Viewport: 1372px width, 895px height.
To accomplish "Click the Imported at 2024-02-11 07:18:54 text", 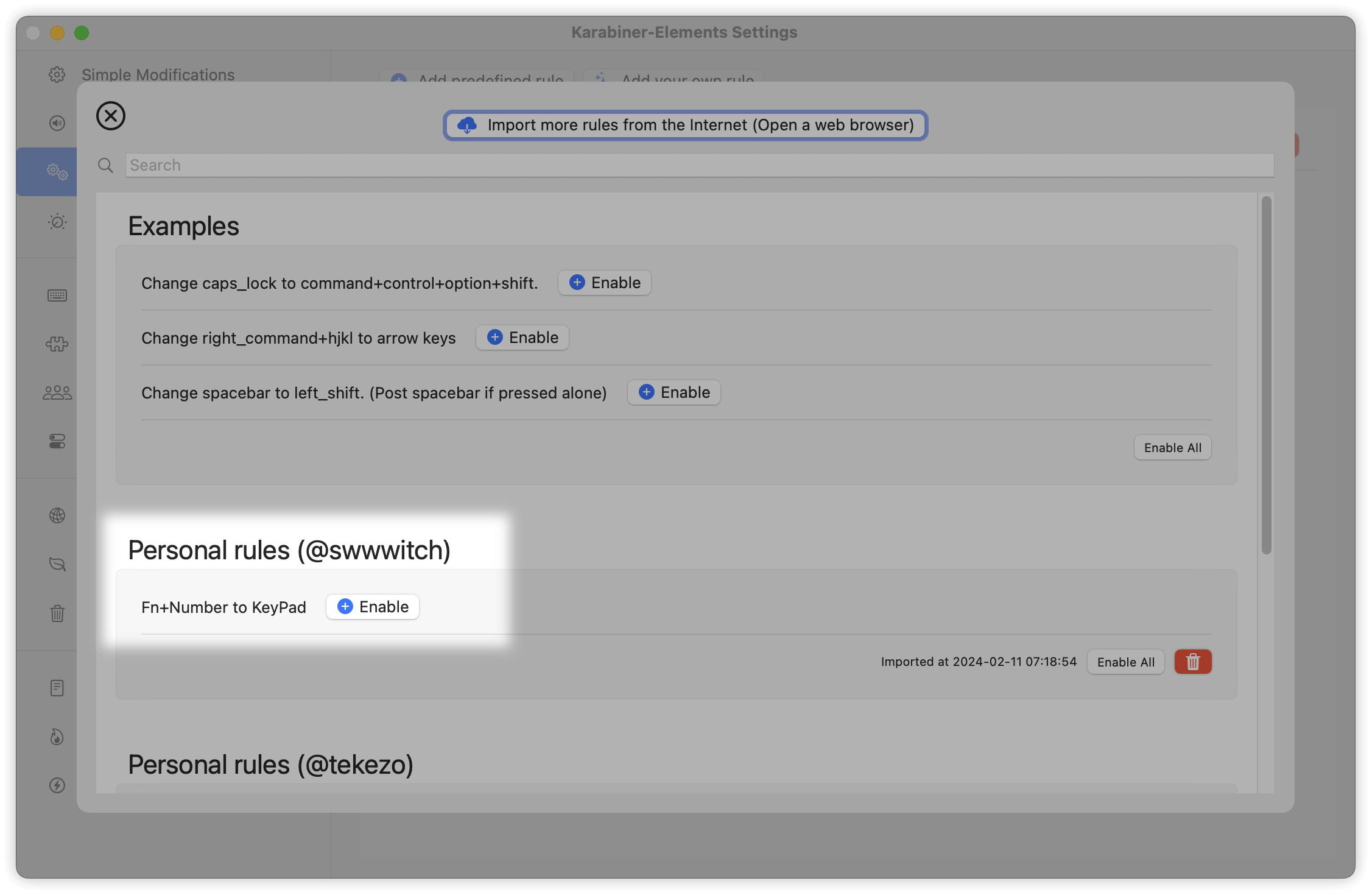I will click(x=979, y=662).
